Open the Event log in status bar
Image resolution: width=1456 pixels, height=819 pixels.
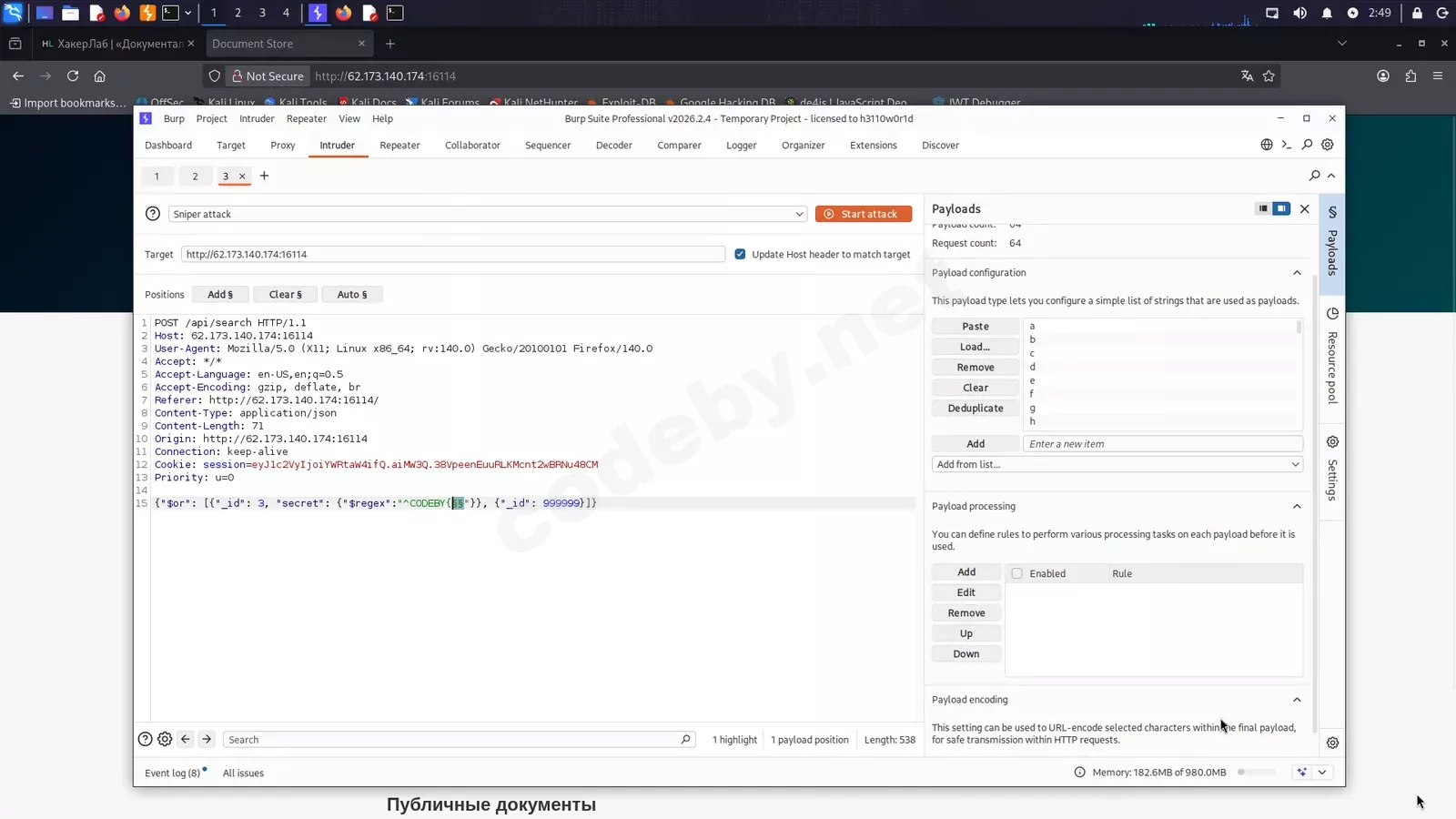[x=173, y=773]
